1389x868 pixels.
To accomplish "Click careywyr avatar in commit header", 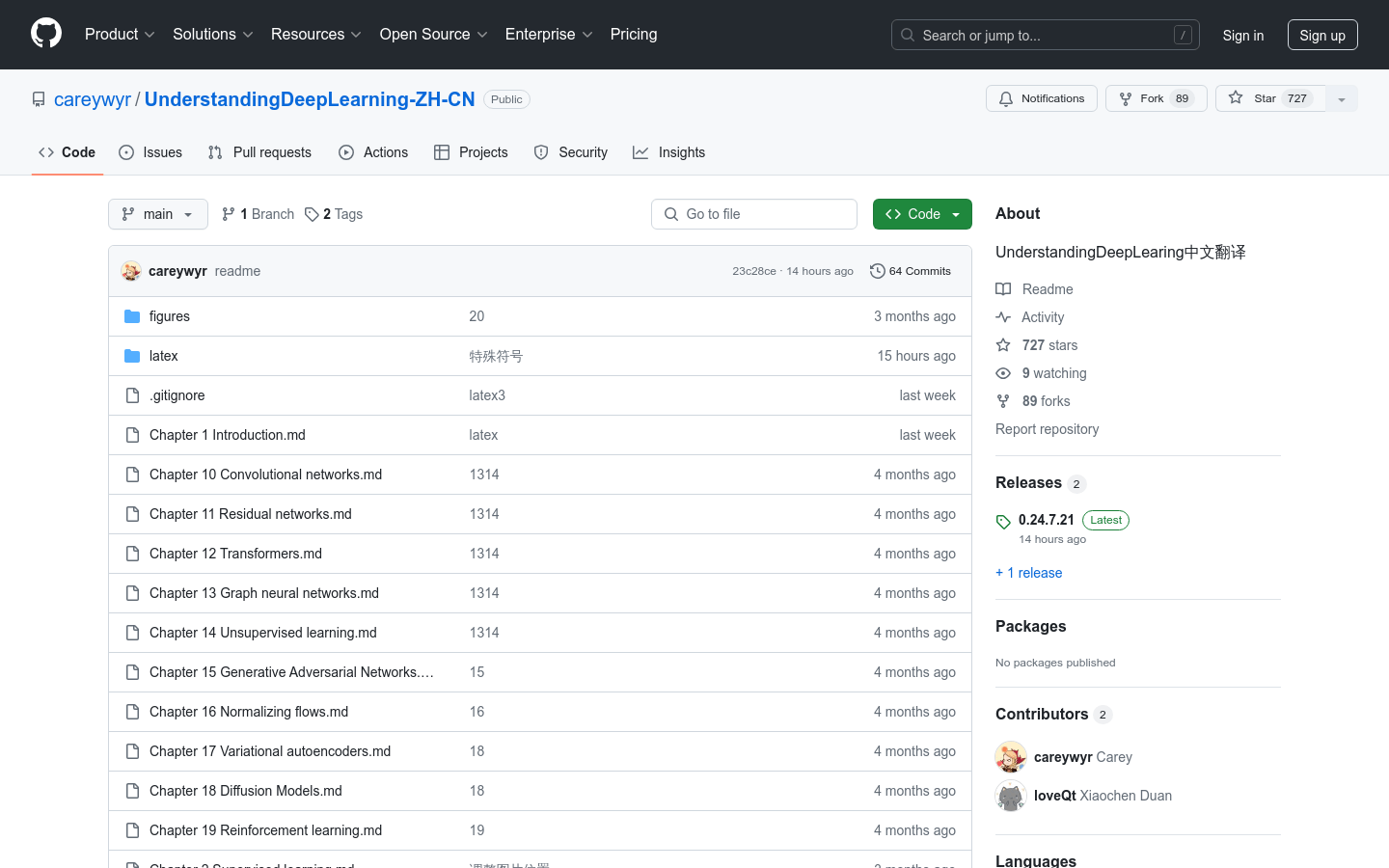I will click(131, 271).
